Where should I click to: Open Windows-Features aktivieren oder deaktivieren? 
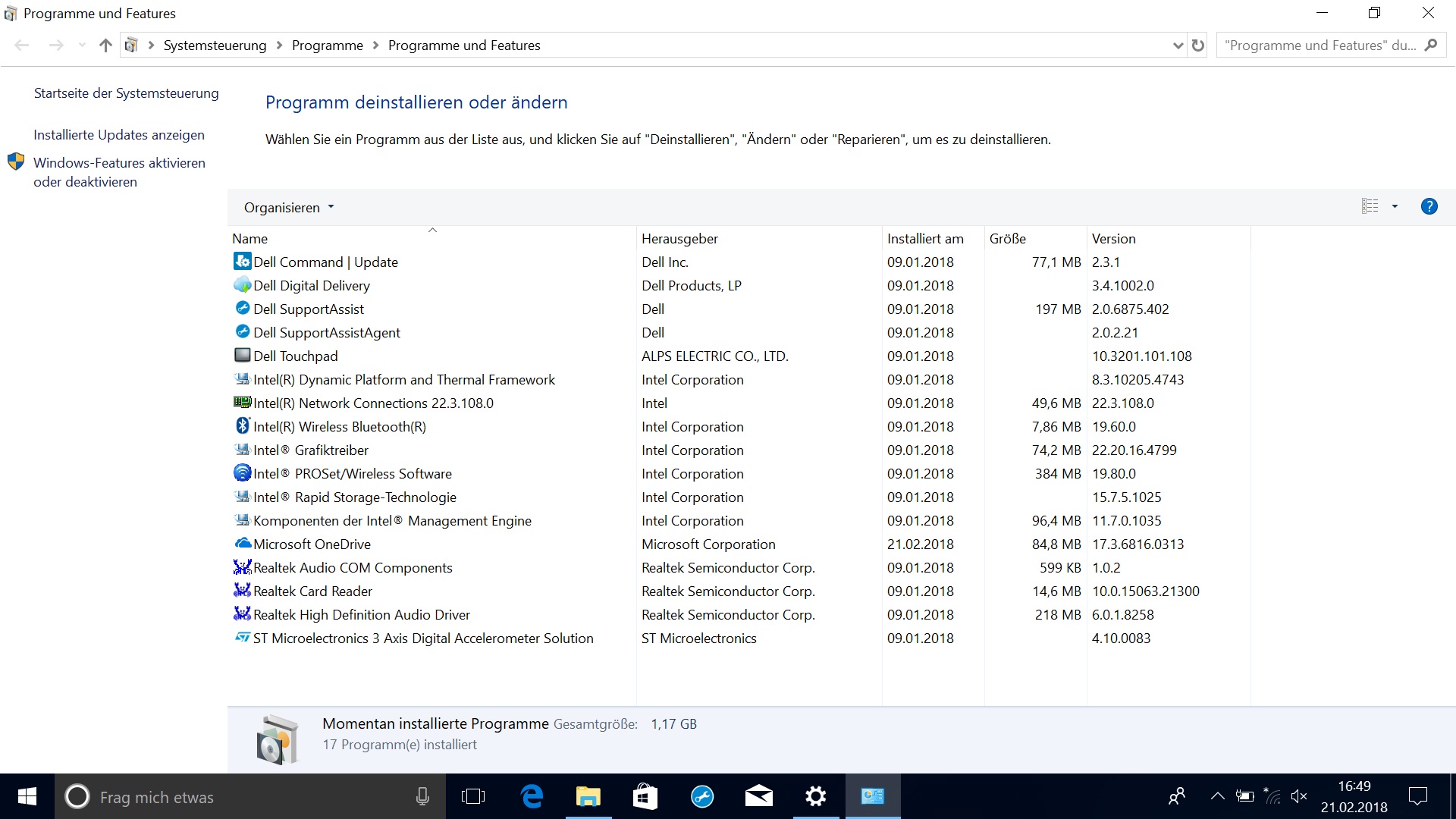pos(119,172)
